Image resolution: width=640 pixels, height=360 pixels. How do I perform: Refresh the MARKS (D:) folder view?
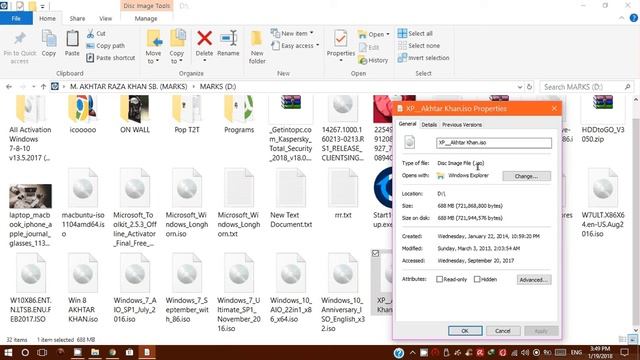[529, 87]
